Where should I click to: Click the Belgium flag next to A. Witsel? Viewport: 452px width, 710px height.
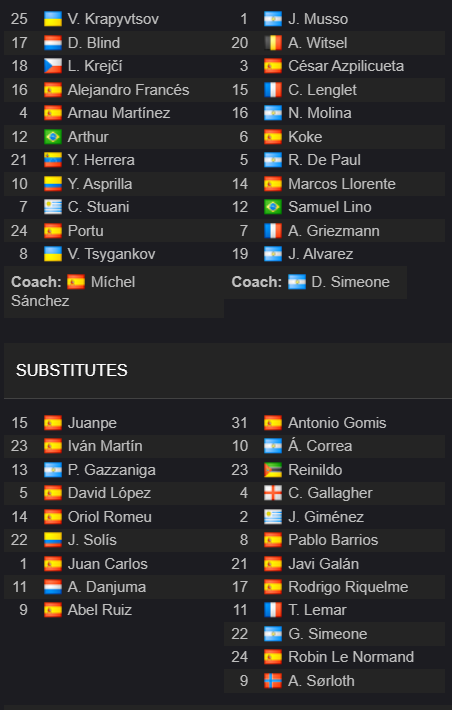click(x=273, y=43)
